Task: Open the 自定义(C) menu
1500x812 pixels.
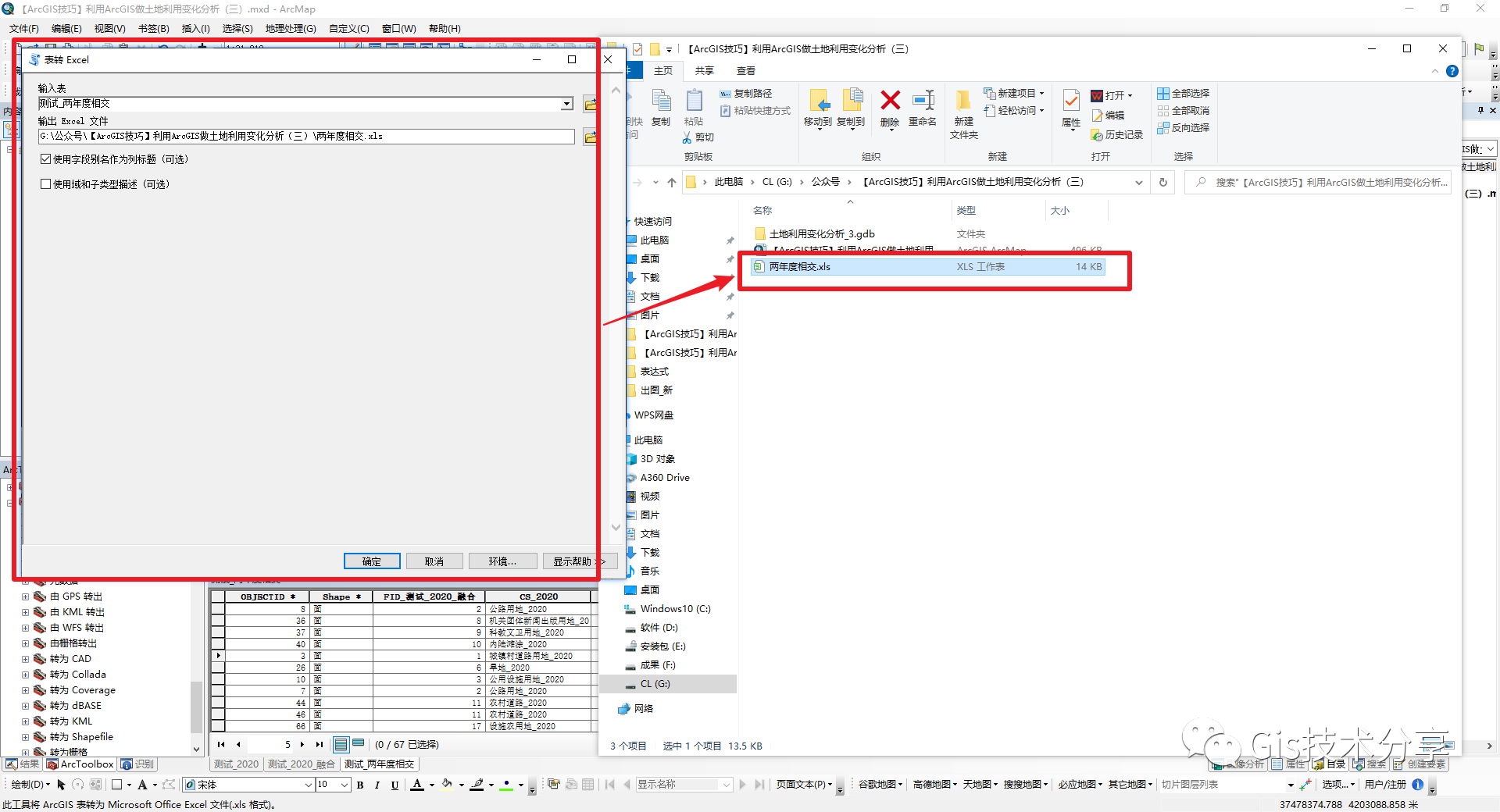Action: click(x=348, y=28)
